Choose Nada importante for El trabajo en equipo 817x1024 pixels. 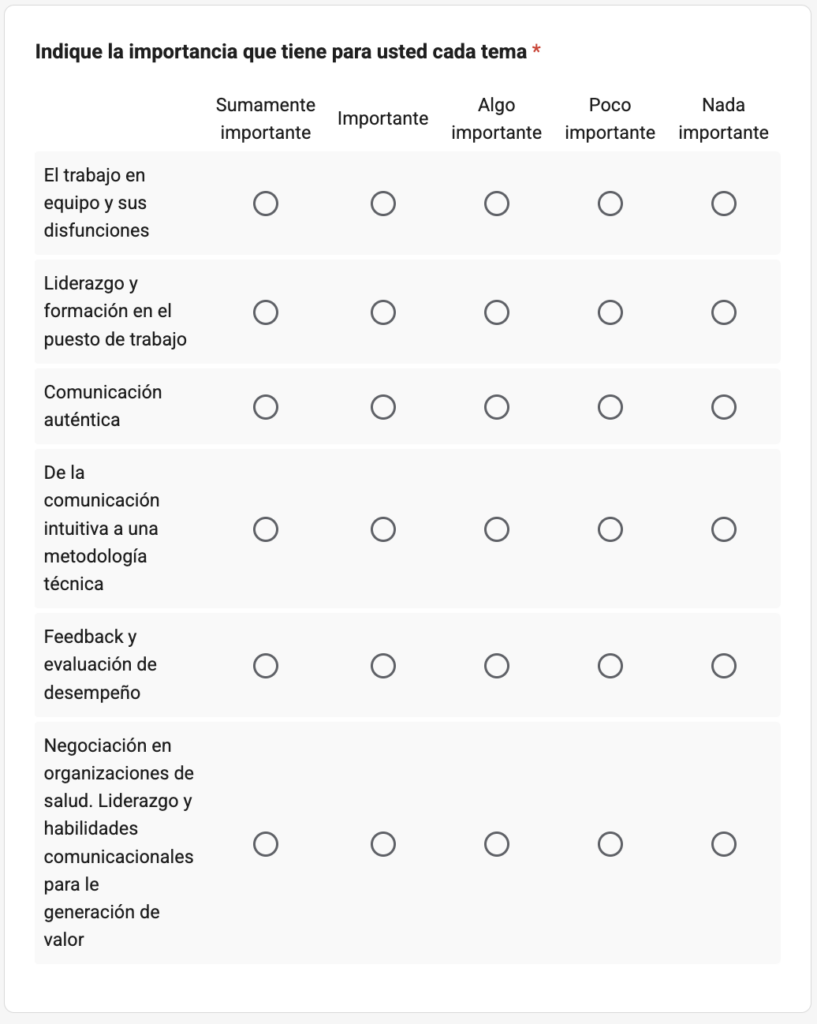pyautogui.click(x=724, y=204)
